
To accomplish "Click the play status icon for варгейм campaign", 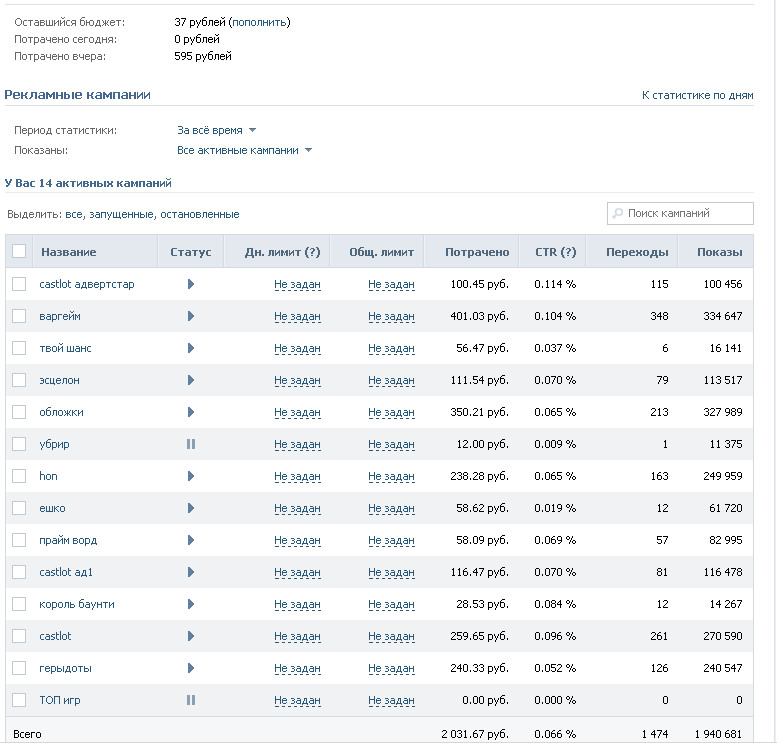I will (x=191, y=316).
